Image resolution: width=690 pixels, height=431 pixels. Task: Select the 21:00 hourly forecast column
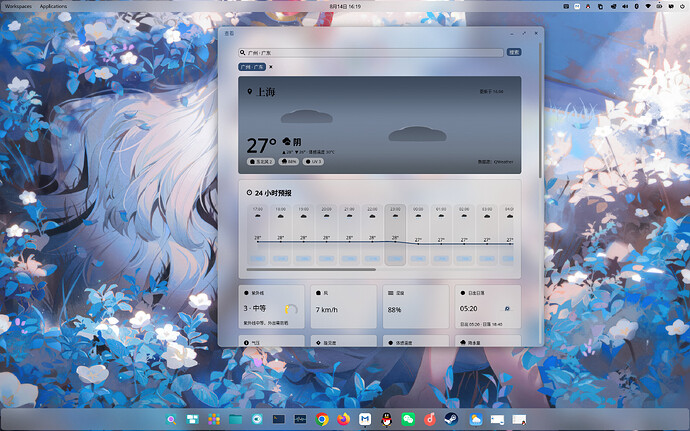point(349,235)
